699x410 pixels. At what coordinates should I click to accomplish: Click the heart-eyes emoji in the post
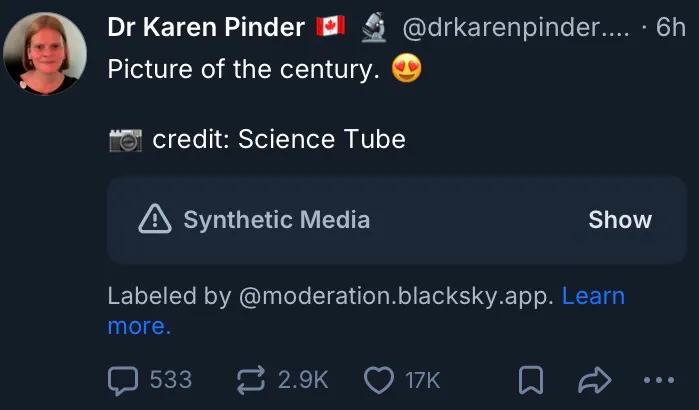tap(407, 71)
